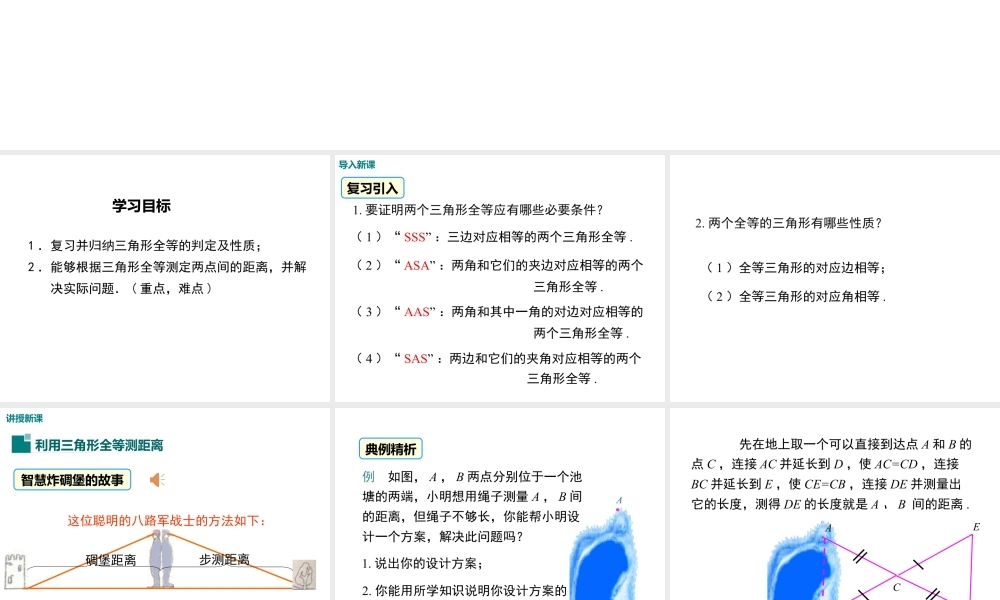1000x600 pixels.
Task: Click the fortress tower illustration in the diagram
Action: 15,570
